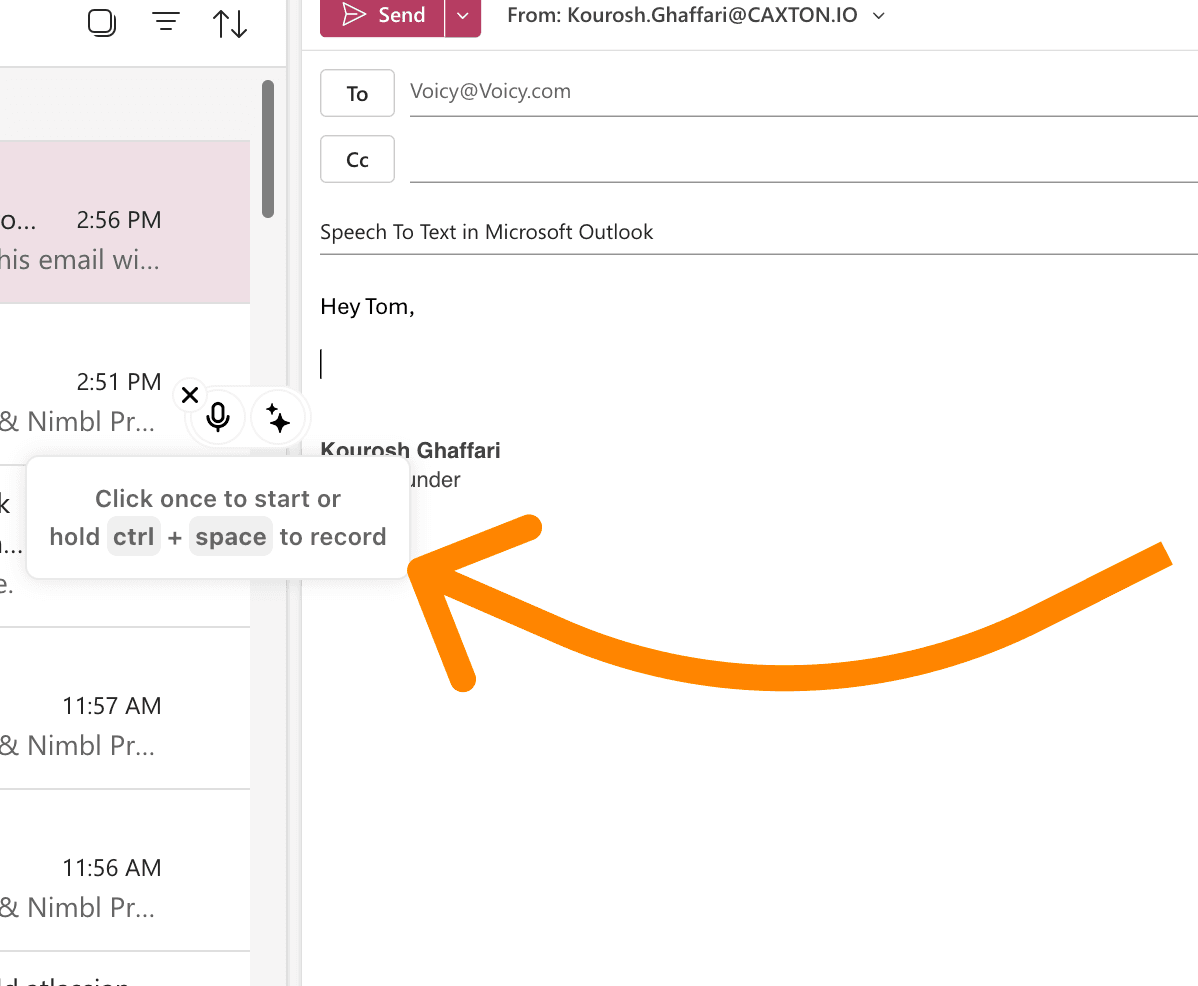Click the subject line Speech To Text

tap(486, 232)
